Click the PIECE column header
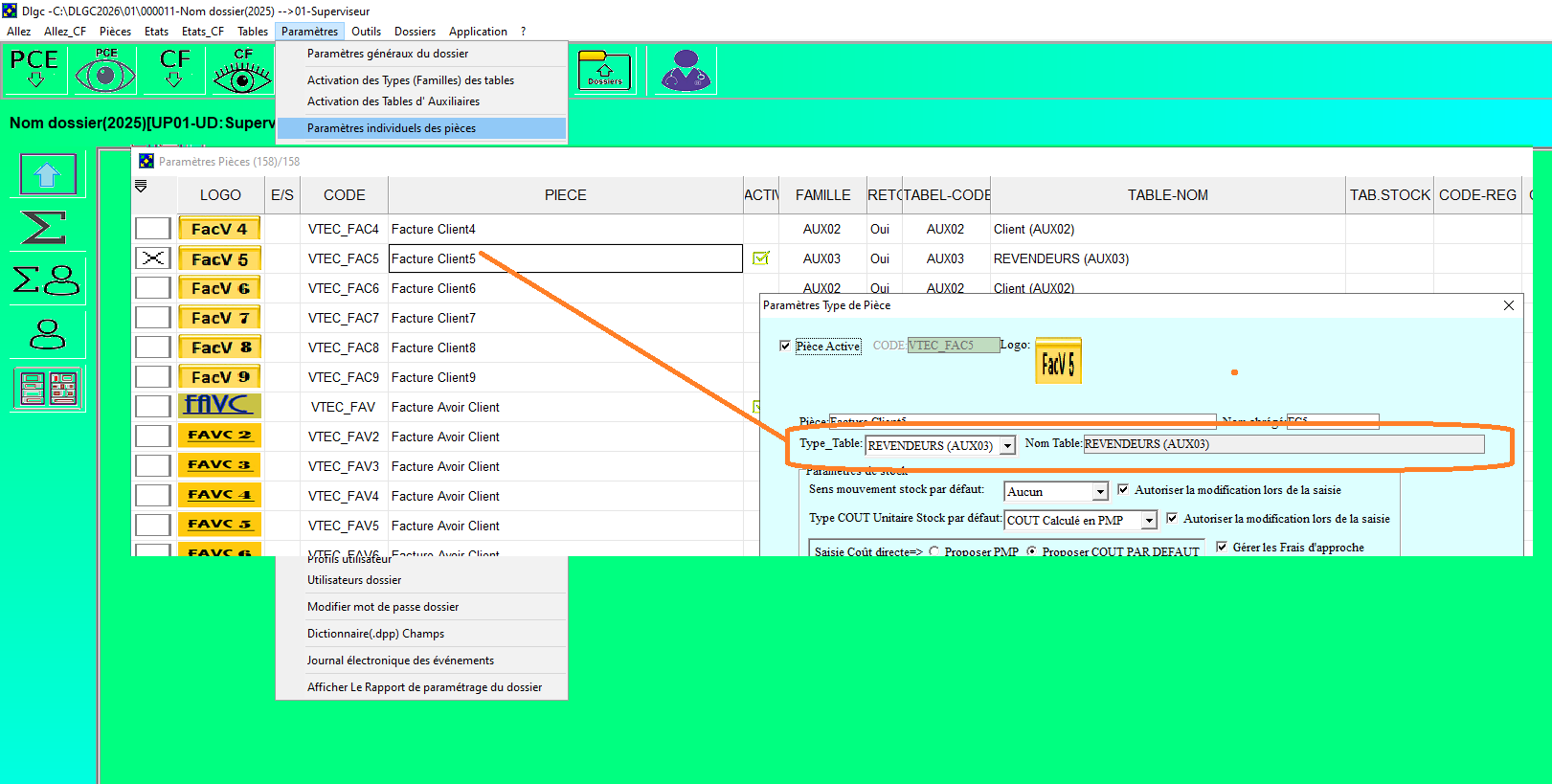Image resolution: width=1552 pixels, height=784 pixels. pos(565,195)
